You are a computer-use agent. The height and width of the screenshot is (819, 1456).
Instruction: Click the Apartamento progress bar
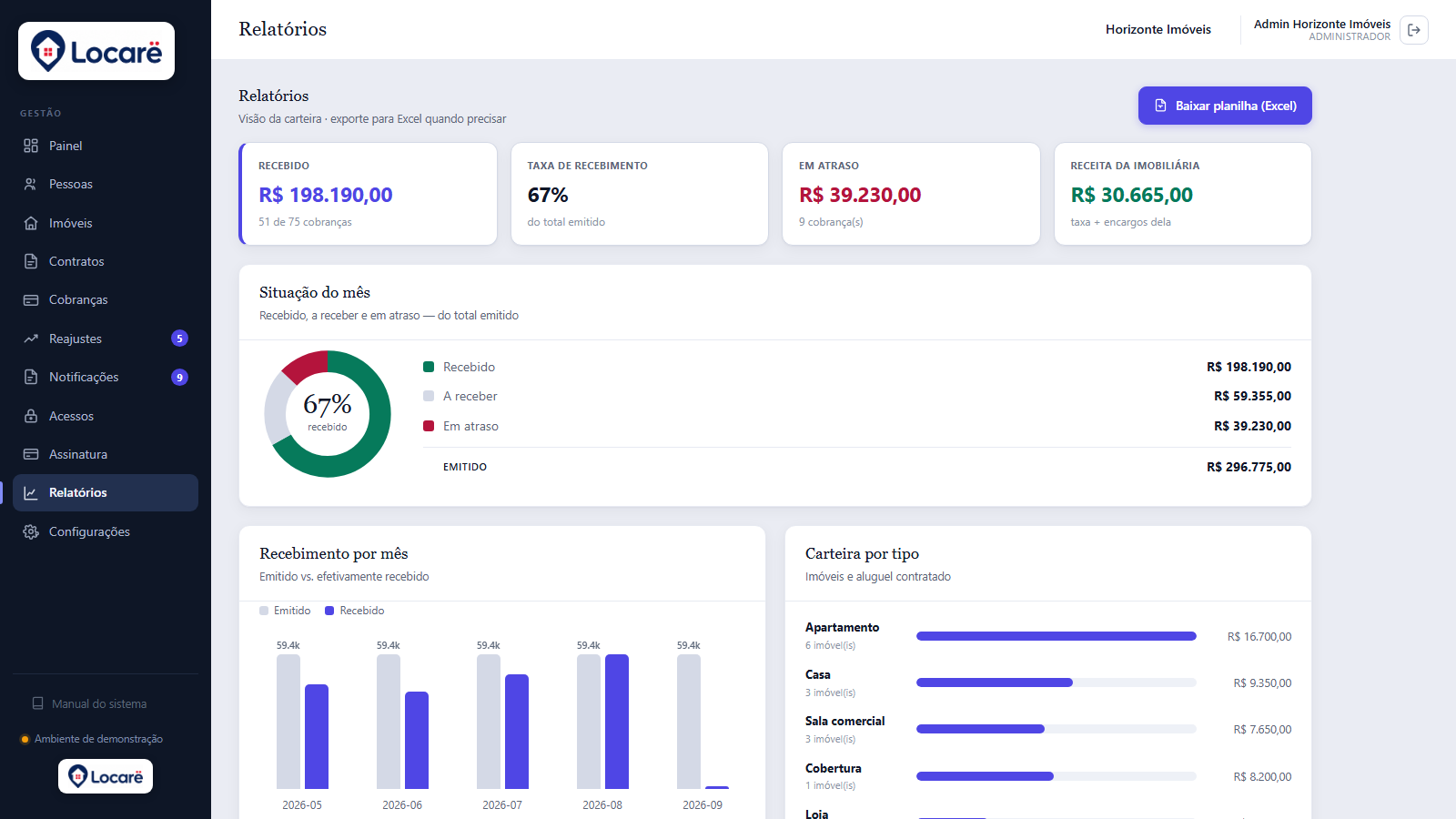pos(1056,636)
